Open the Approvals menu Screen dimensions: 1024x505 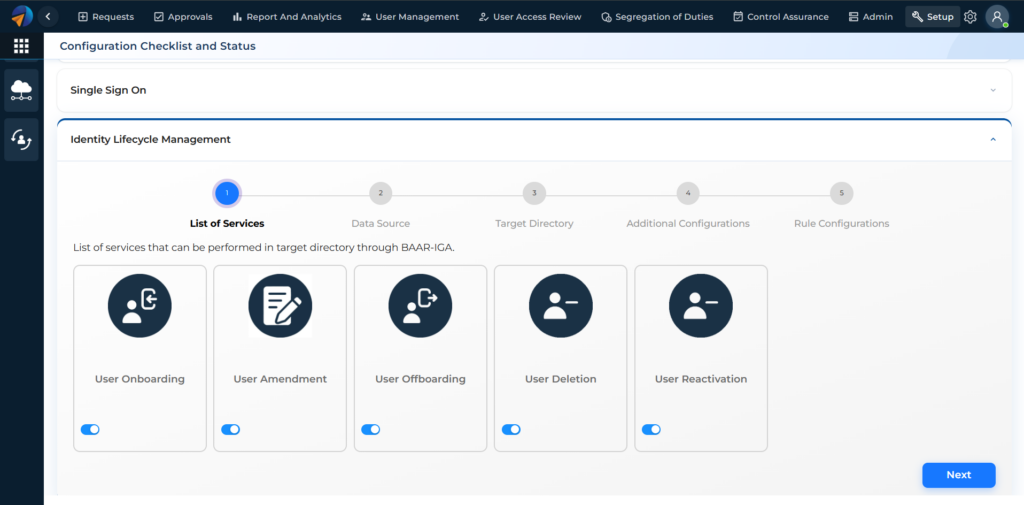click(183, 17)
